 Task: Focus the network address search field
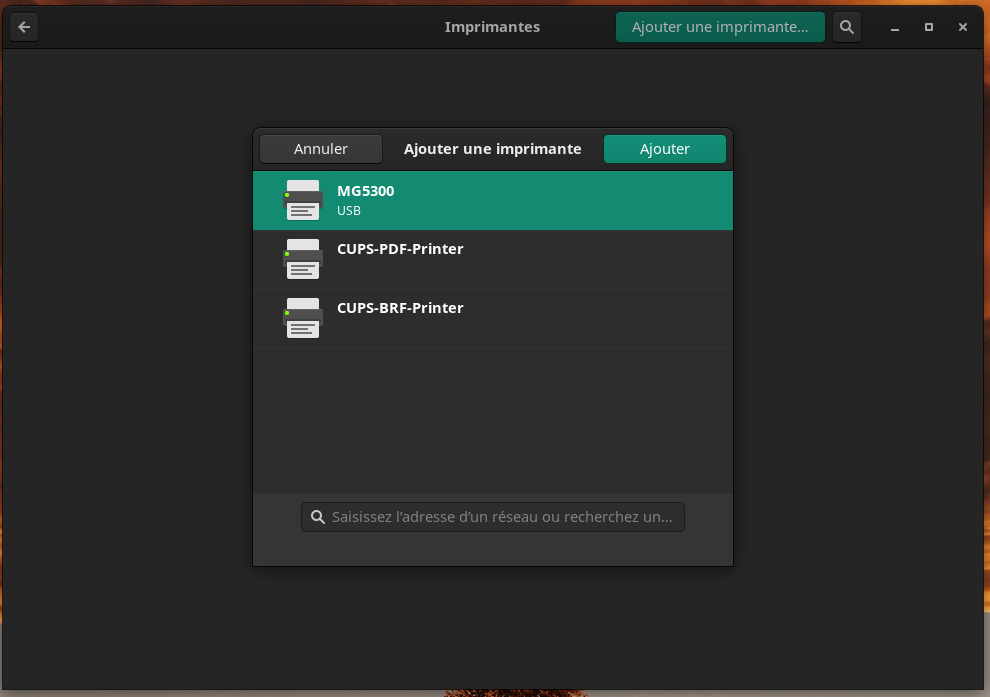point(493,517)
